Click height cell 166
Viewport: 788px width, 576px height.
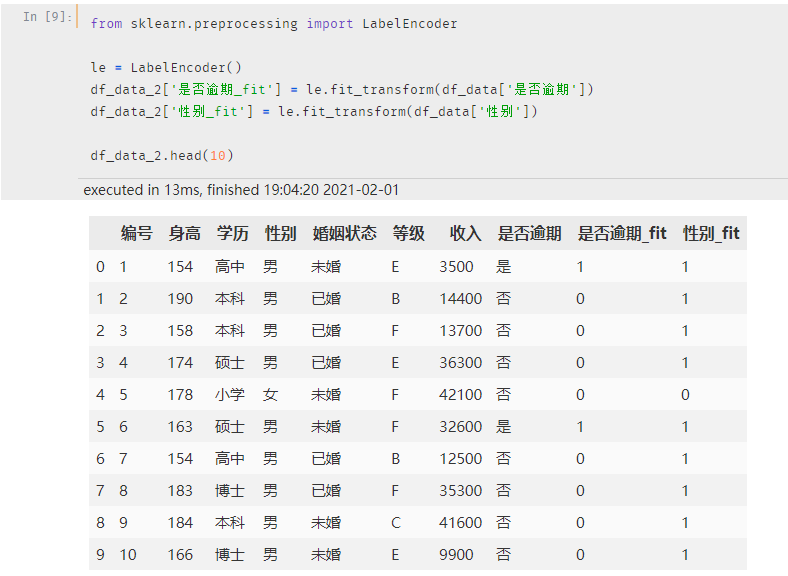(180, 554)
